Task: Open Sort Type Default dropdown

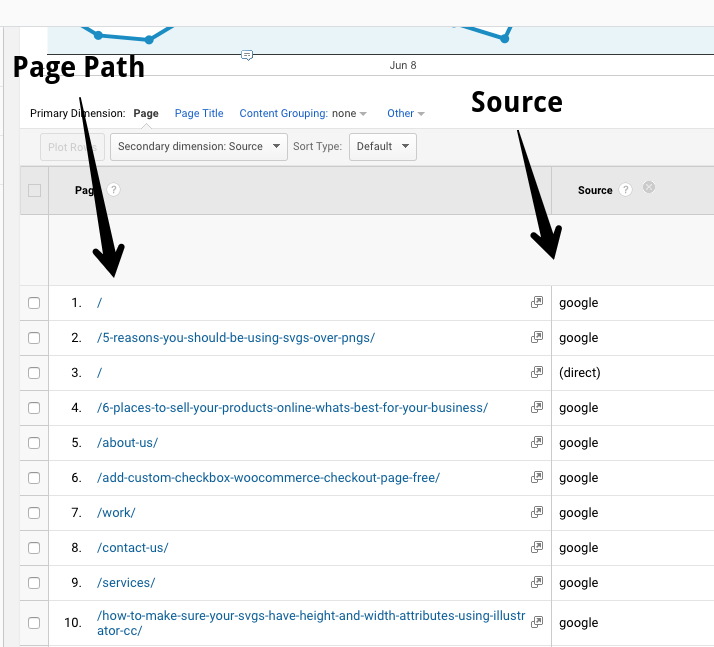Action: click(382, 147)
